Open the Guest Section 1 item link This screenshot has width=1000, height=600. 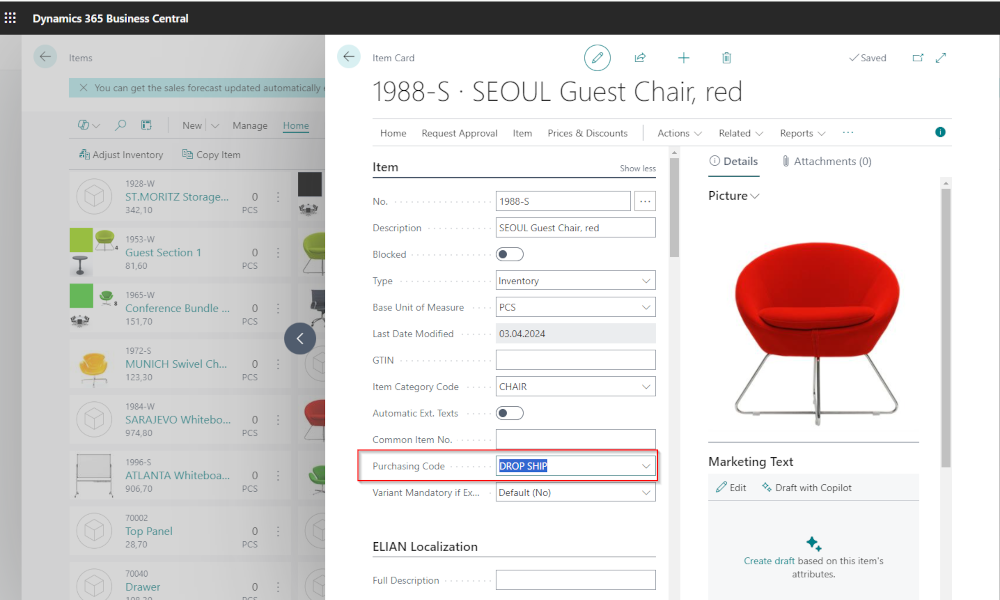pos(163,252)
